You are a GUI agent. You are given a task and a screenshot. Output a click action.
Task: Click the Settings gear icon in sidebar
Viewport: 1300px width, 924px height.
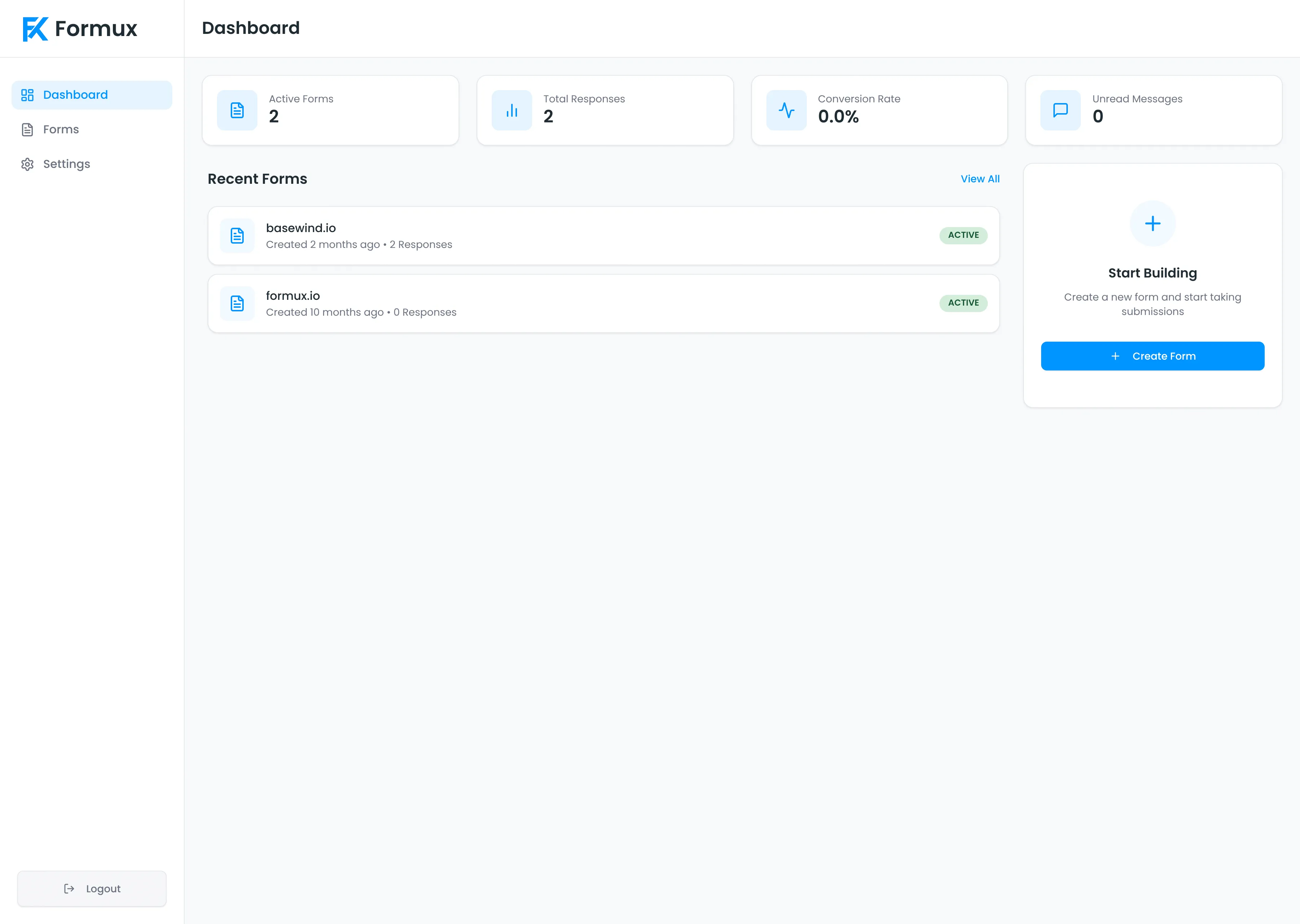coord(27,164)
